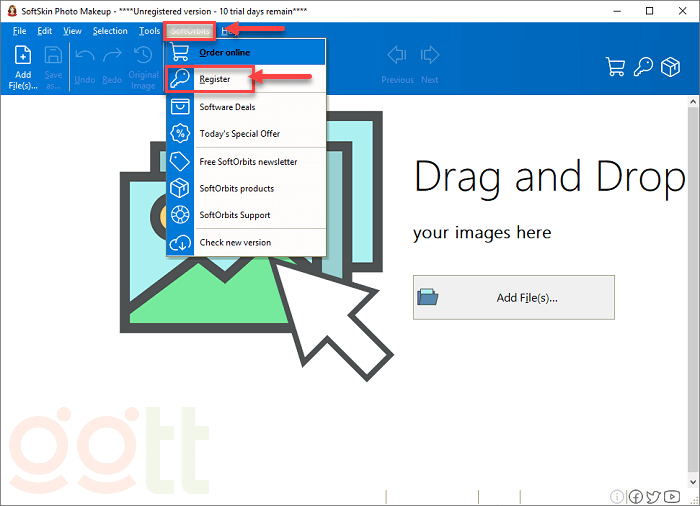The width and height of the screenshot is (700, 506).
Task: Click the shopping cart icon in toolbar
Action: point(617,66)
